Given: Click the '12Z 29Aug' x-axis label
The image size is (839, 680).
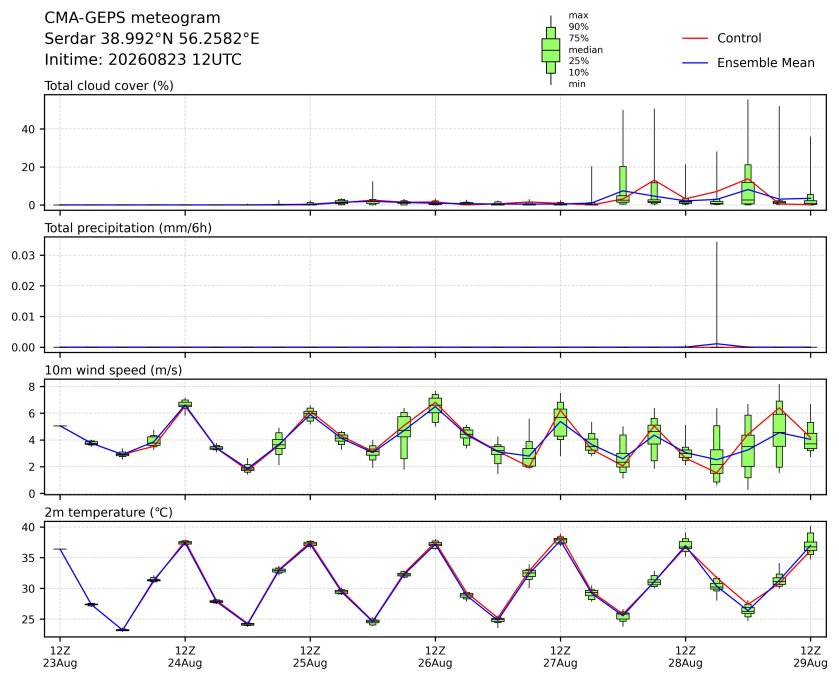Looking at the screenshot, I should click(x=810, y=657).
